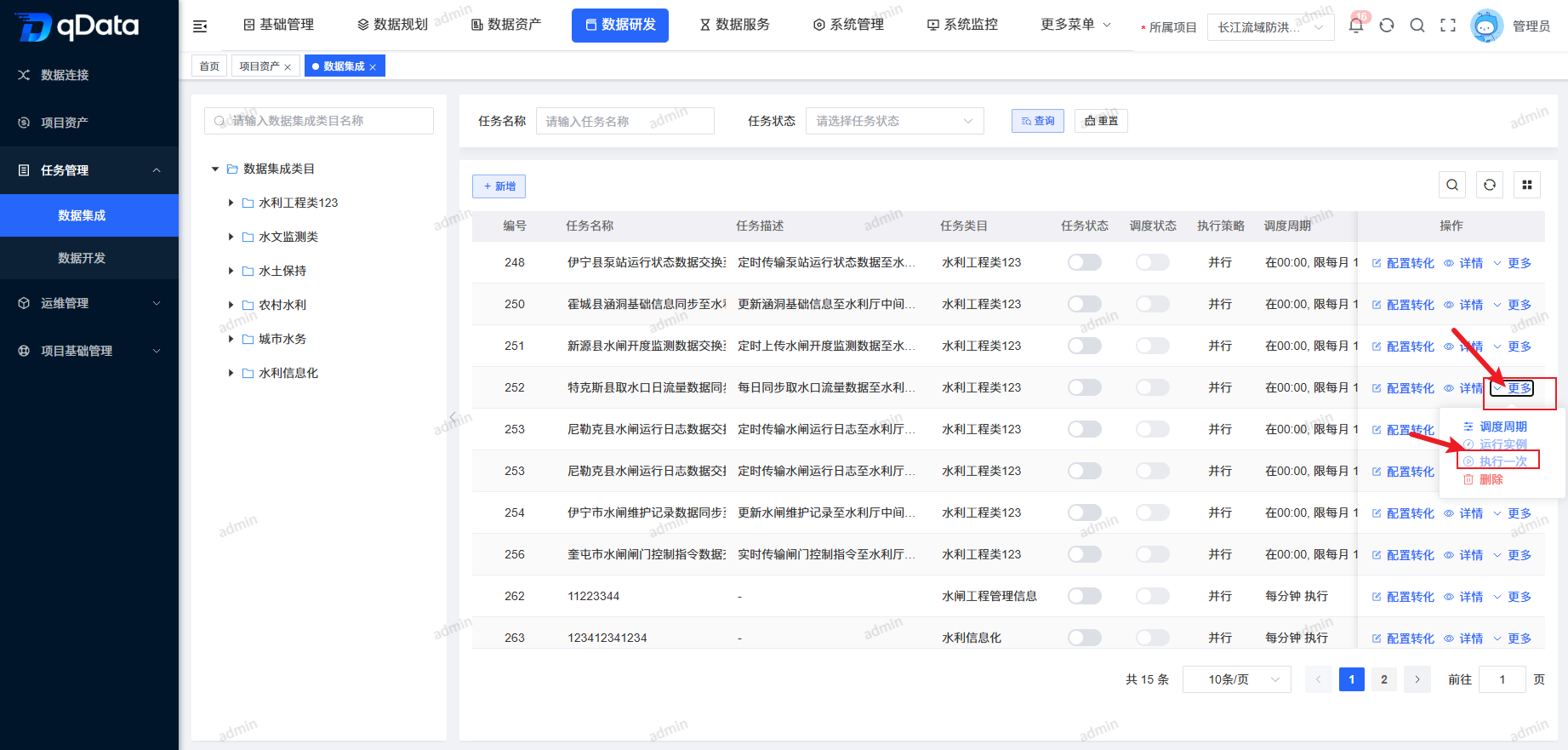Click the qData logo
This screenshot has height=750, width=1568.
click(77, 26)
